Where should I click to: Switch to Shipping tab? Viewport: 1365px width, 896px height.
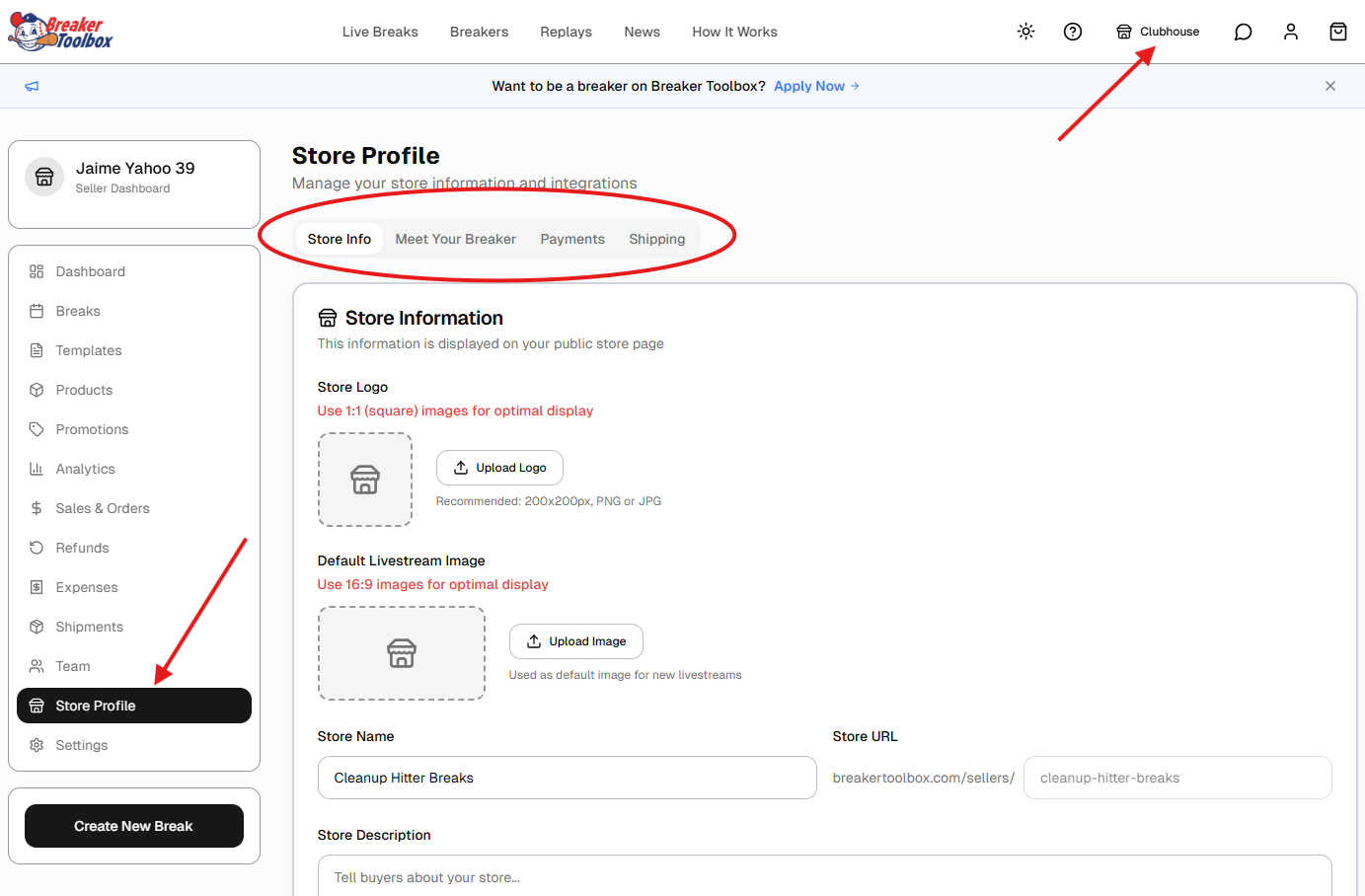click(x=657, y=239)
